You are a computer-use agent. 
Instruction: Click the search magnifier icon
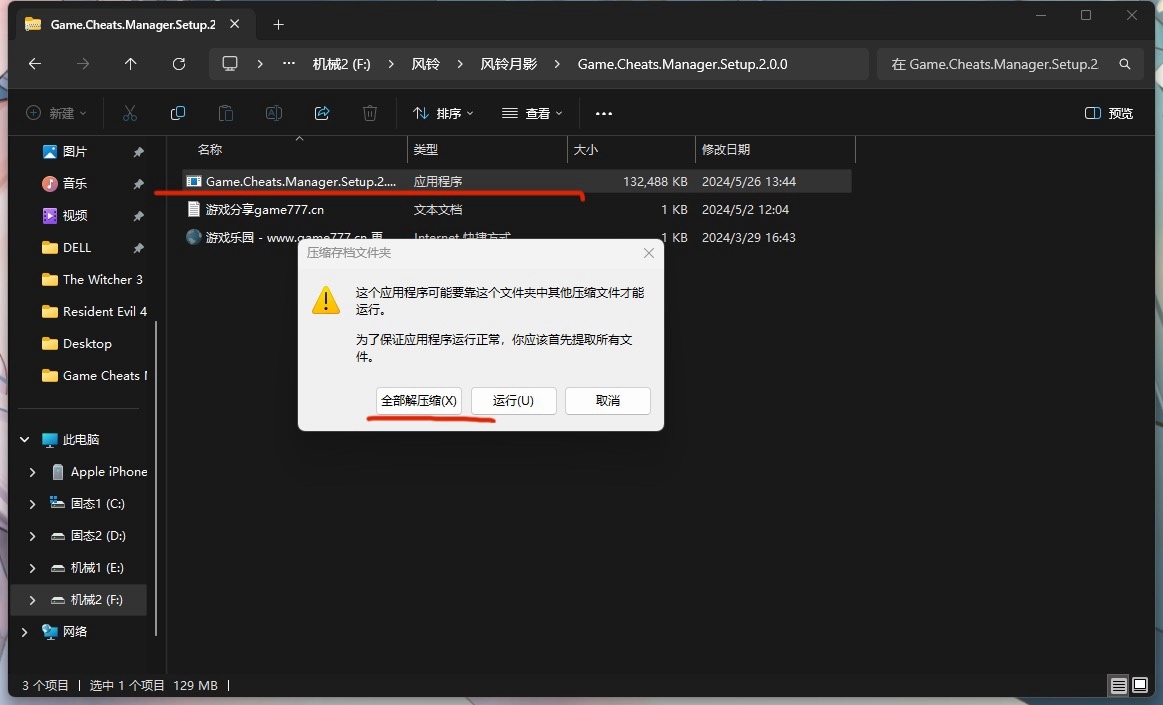pyautogui.click(x=1124, y=64)
